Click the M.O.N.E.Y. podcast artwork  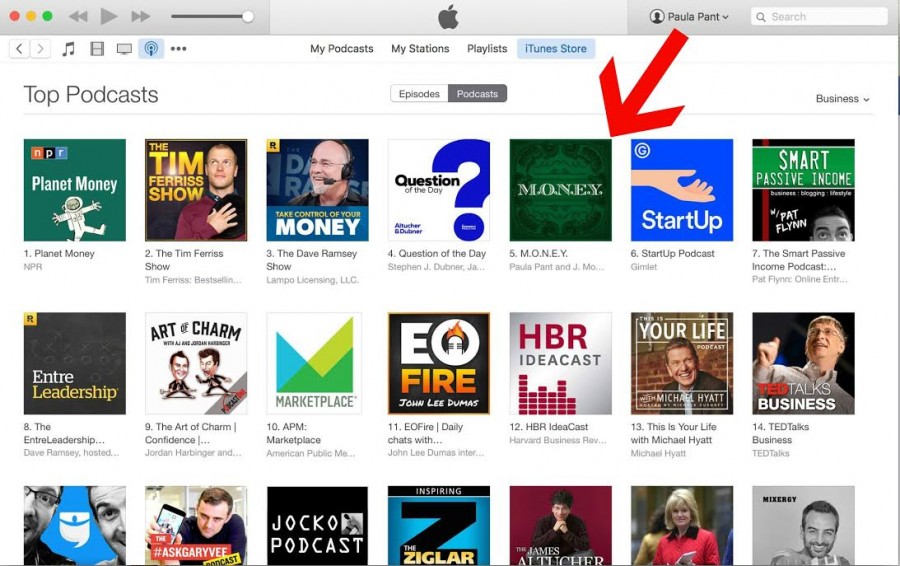560,190
